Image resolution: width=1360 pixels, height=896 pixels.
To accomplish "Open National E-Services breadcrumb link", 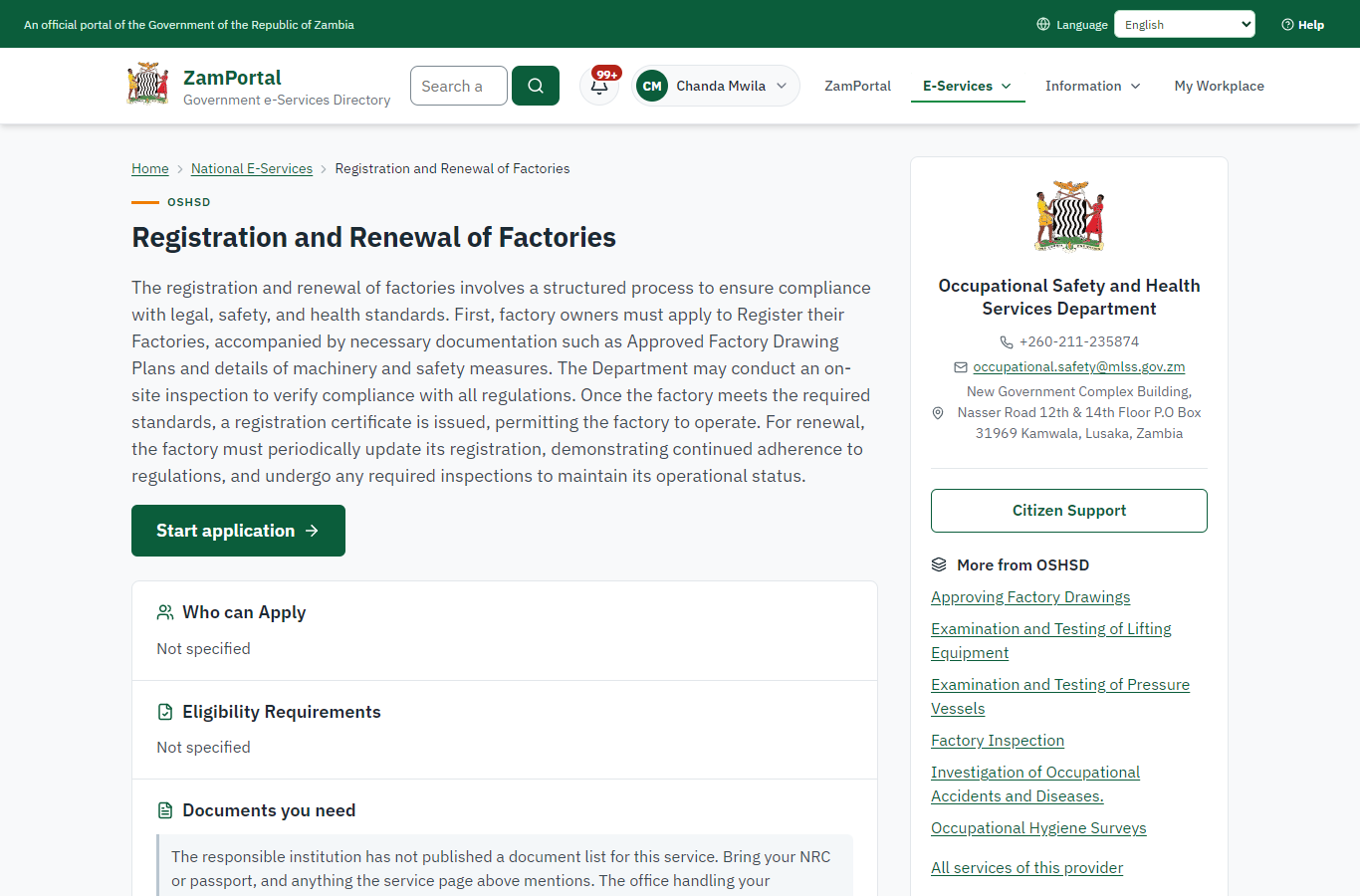I will click(x=252, y=168).
